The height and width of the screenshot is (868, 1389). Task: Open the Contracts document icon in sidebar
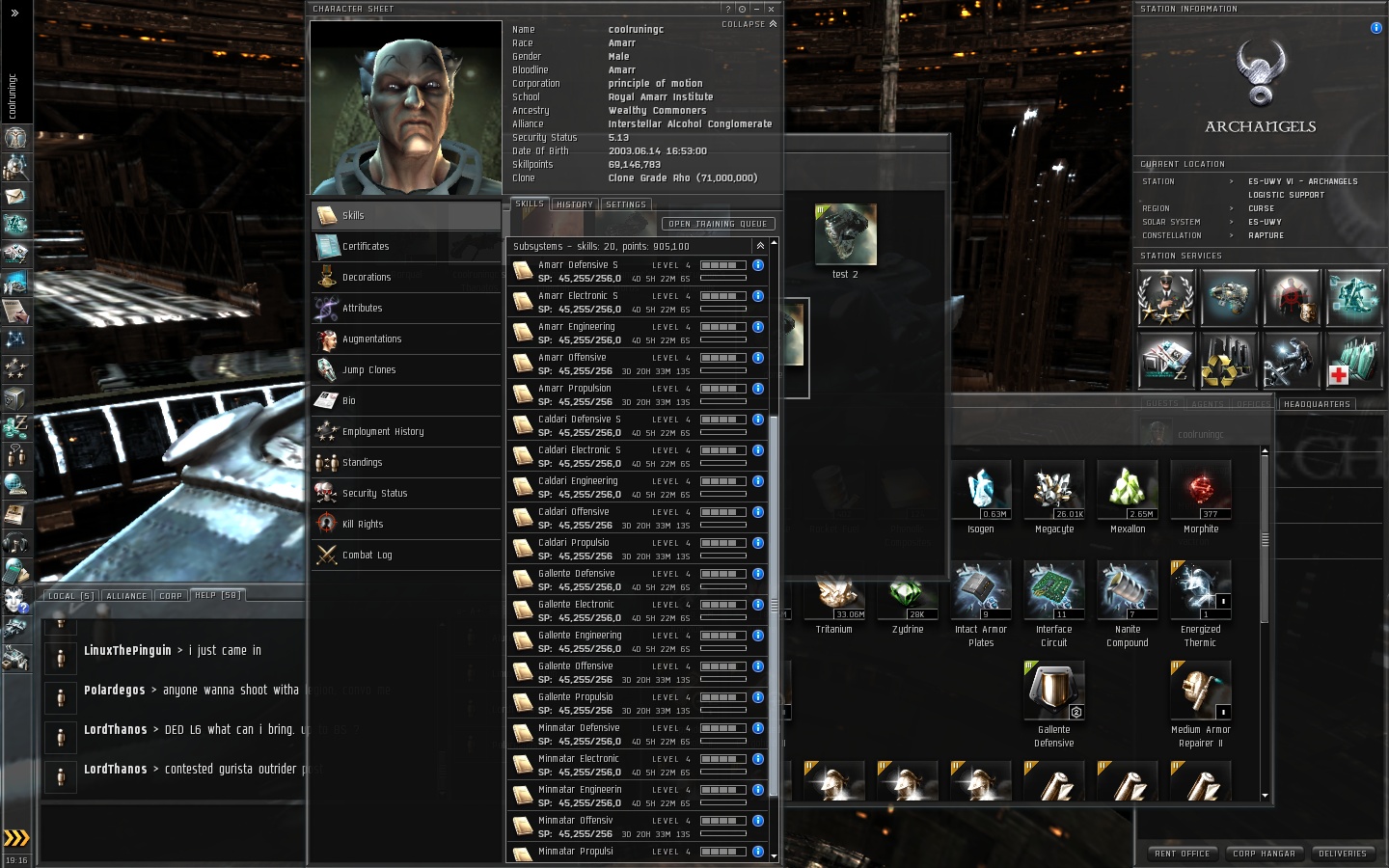pos(15,311)
